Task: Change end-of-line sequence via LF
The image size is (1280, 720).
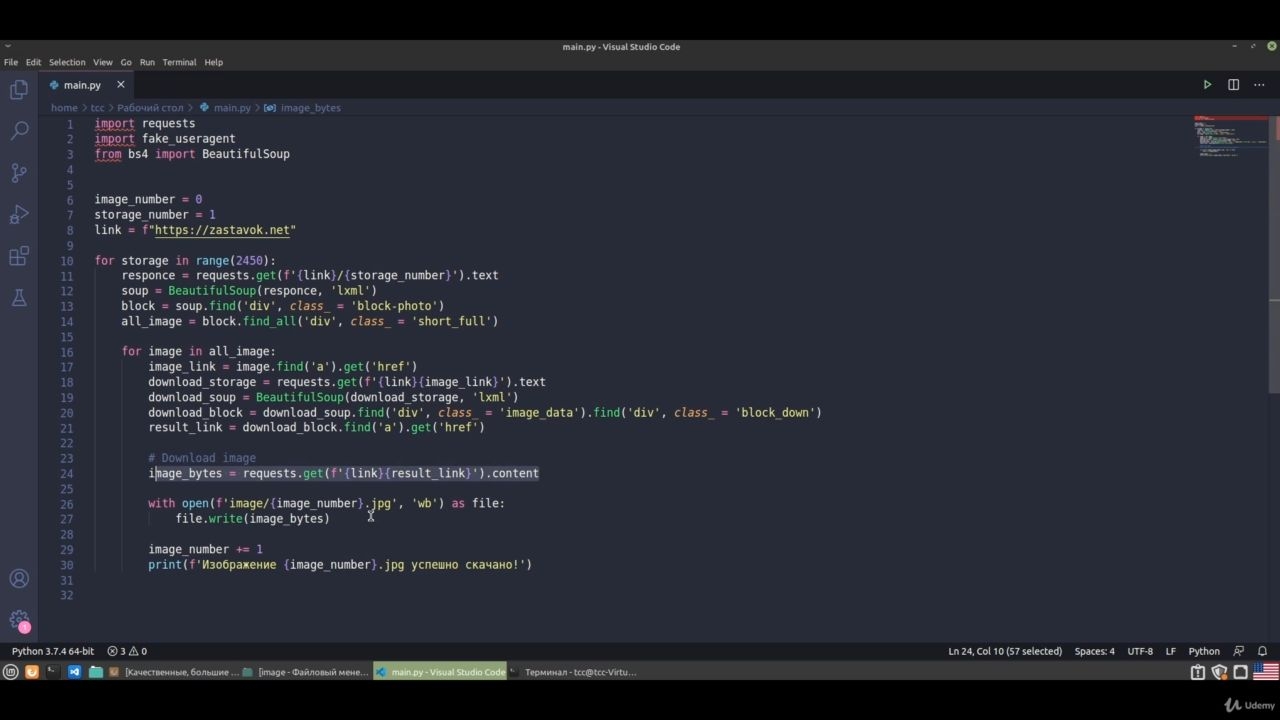Action: point(1170,651)
